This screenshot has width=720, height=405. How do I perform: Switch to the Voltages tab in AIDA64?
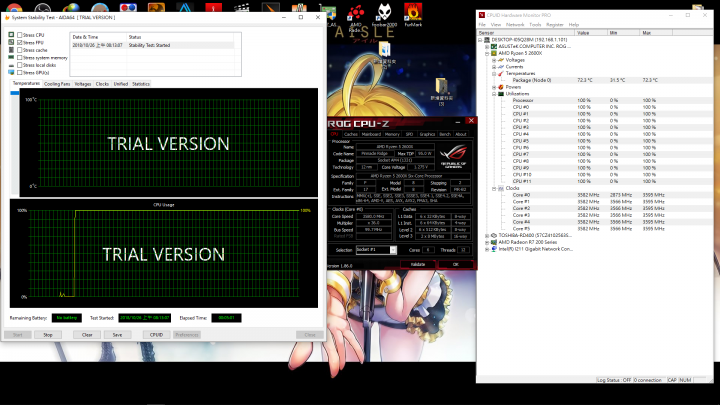point(83,84)
